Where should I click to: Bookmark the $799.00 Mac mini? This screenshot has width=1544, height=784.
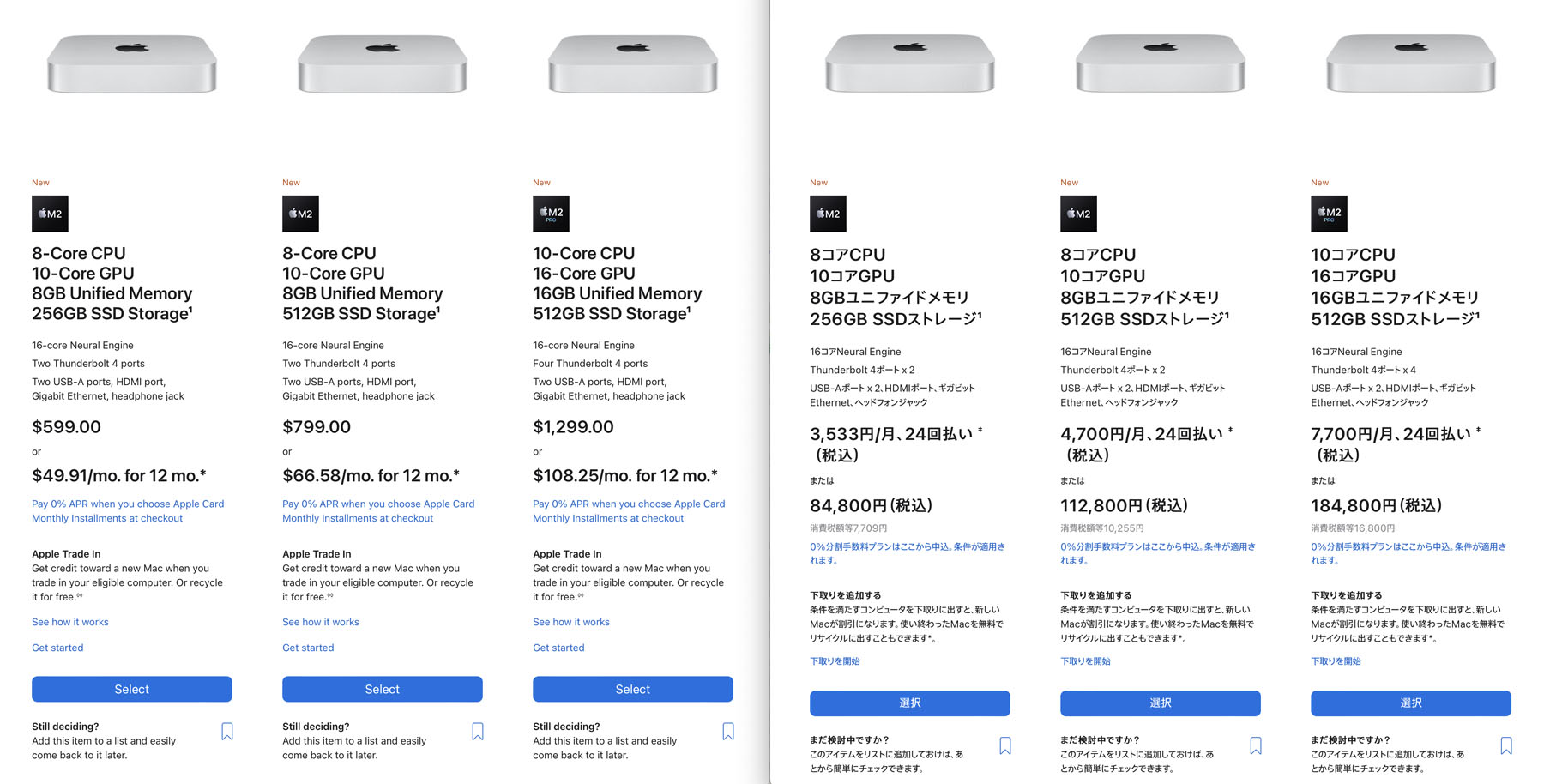478,732
